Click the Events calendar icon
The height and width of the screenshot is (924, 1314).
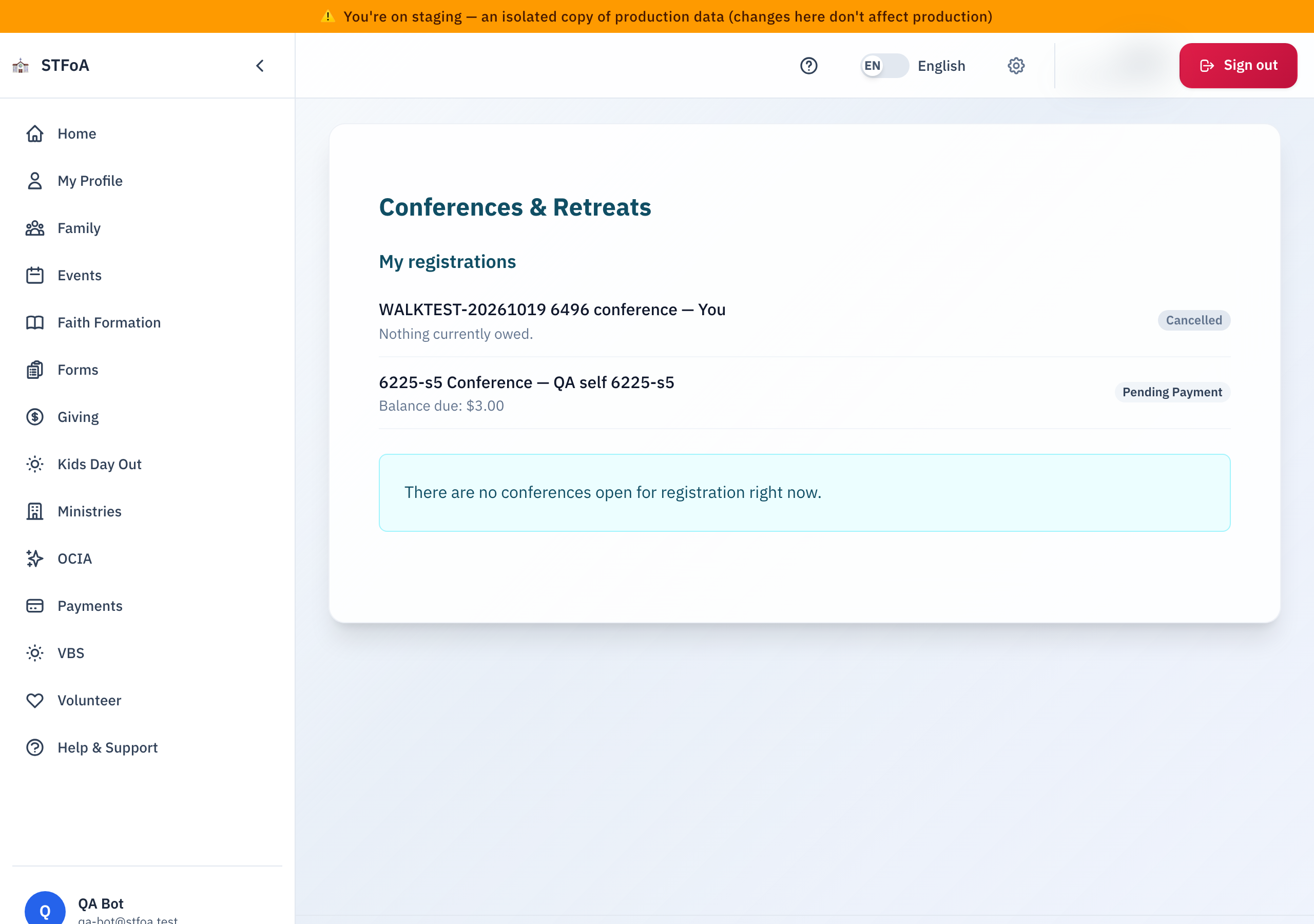tap(35, 275)
